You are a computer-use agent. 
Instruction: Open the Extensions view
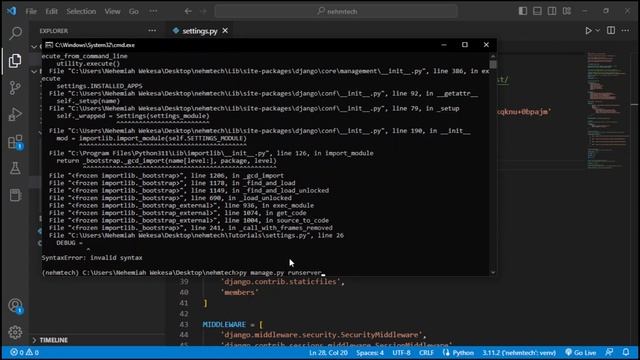point(15,142)
